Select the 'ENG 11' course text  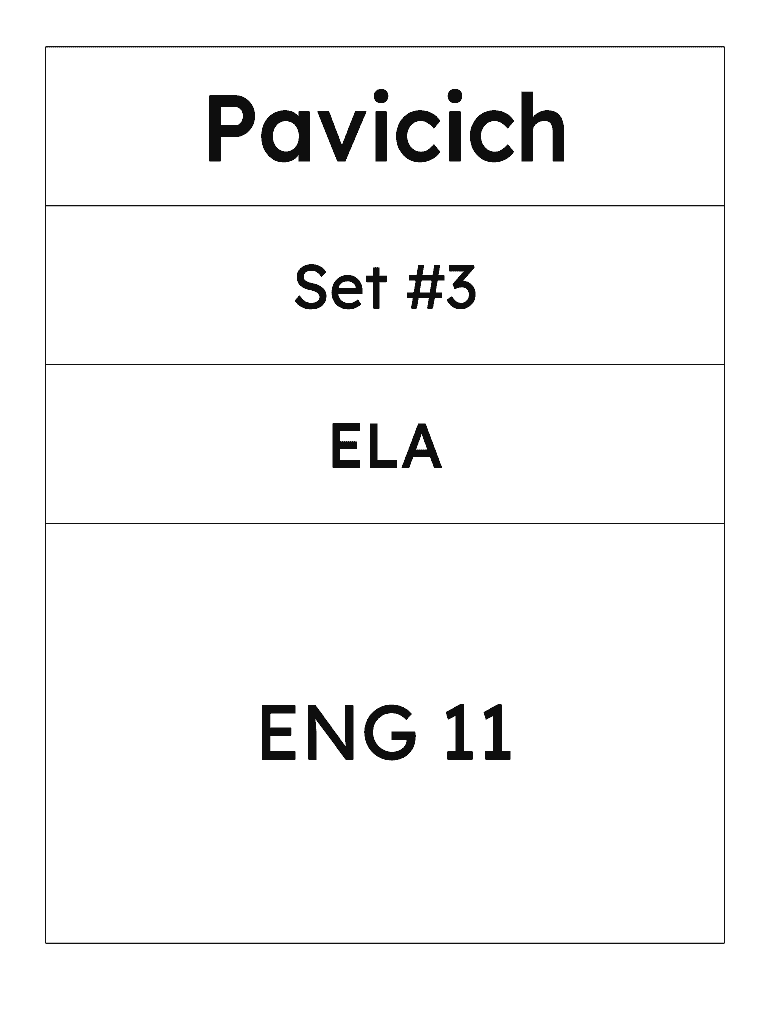[x=385, y=733]
